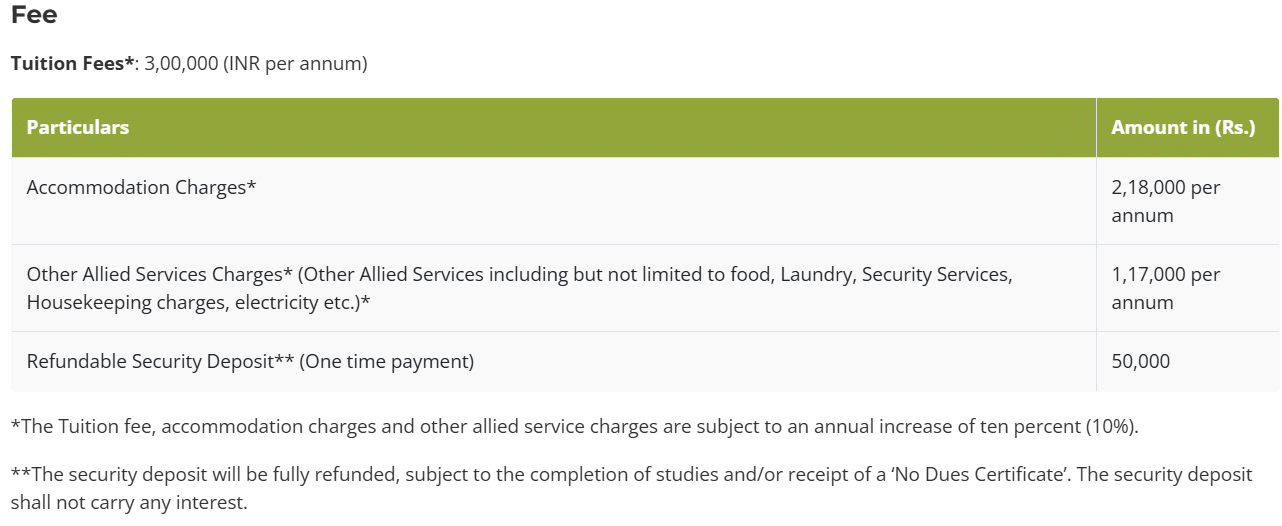The image size is (1282, 526).
Task: Click the bold Tuition Fees label
Action: 72,64
